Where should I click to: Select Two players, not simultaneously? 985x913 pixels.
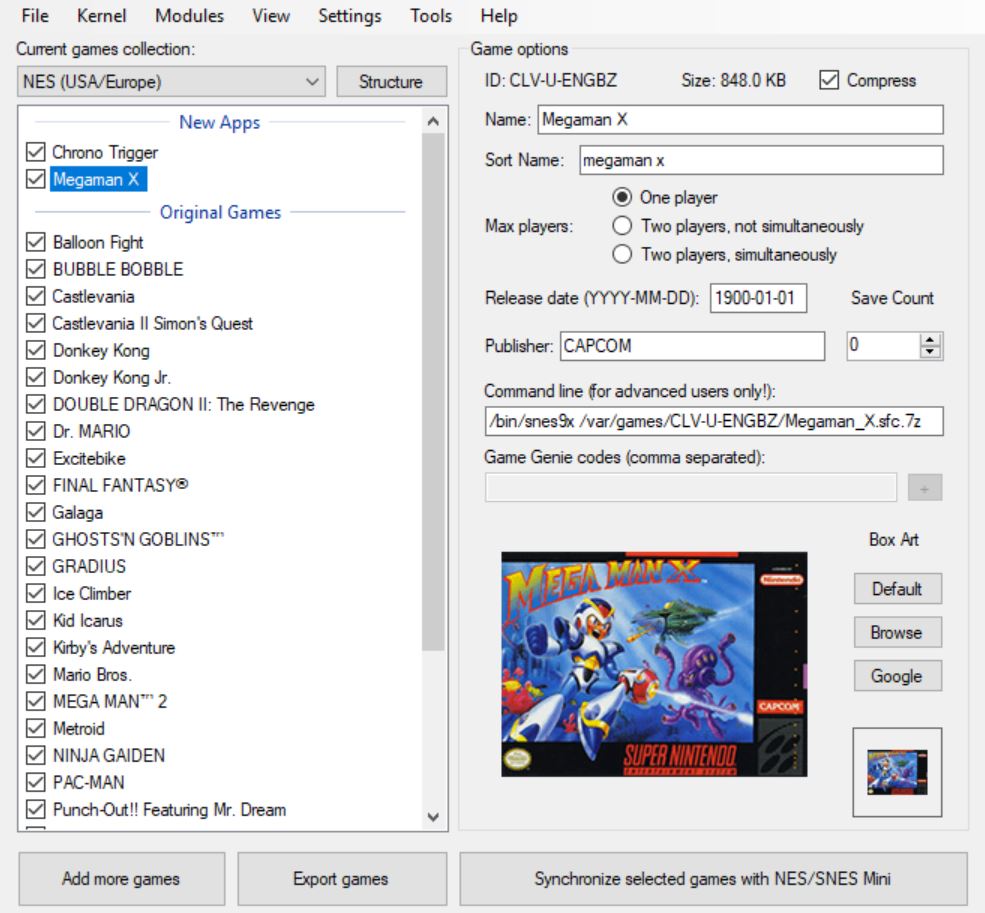coord(622,226)
